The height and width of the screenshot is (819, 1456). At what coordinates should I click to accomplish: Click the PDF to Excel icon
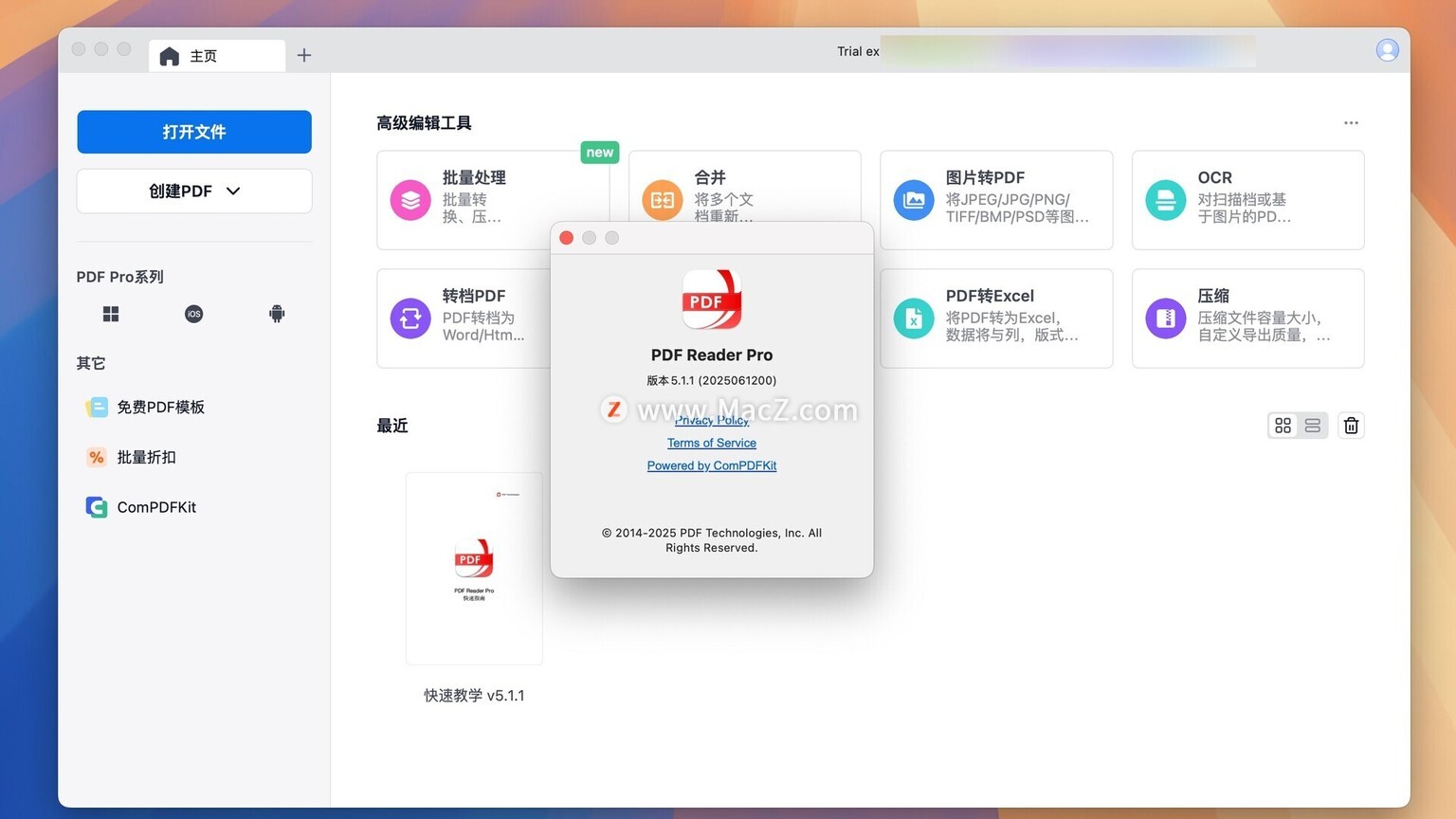pos(914,318)
